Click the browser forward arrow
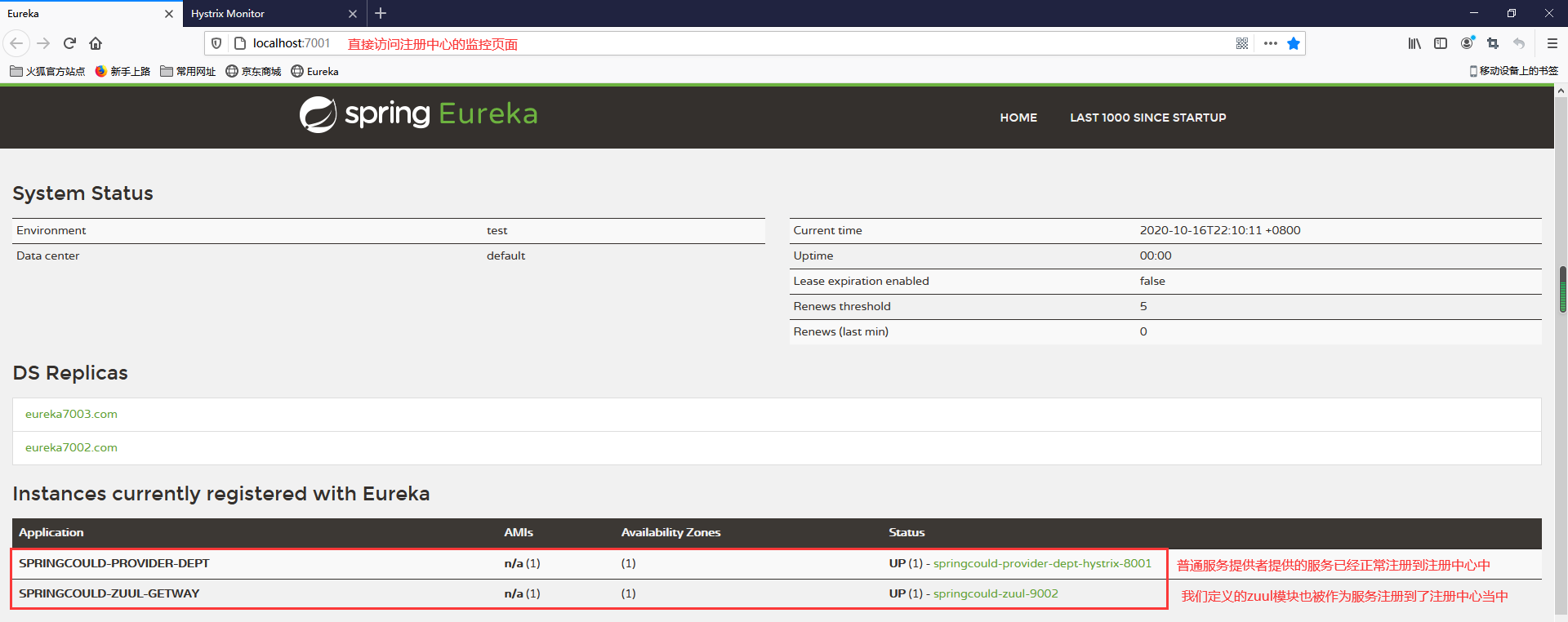Viewport: 1568px width, 622px height. [44, 43]
